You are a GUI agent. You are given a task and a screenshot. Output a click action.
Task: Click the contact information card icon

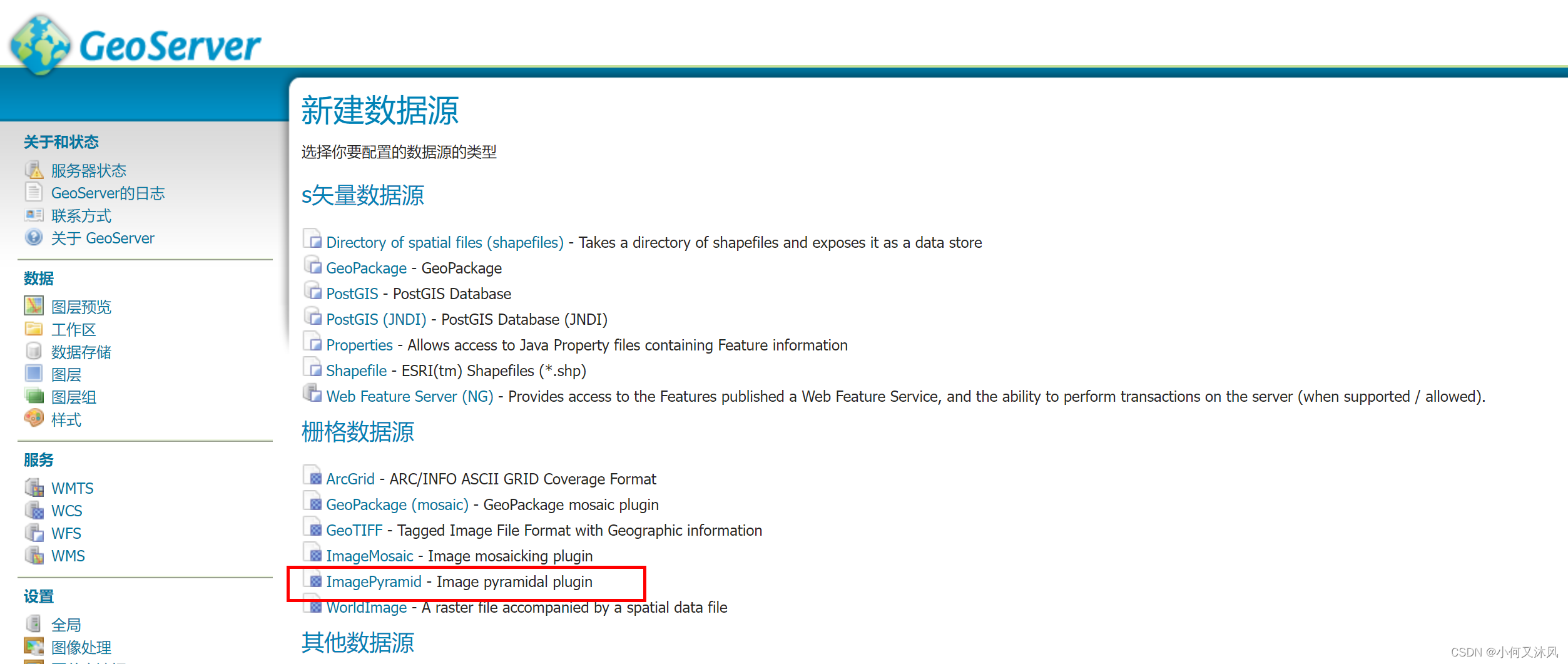point(34,215)
